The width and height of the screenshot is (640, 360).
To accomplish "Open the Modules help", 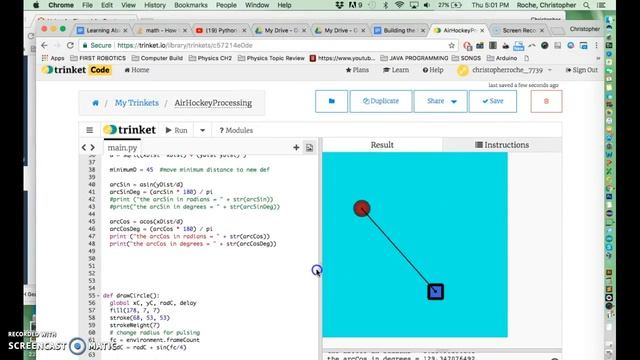I will point(236,130).
